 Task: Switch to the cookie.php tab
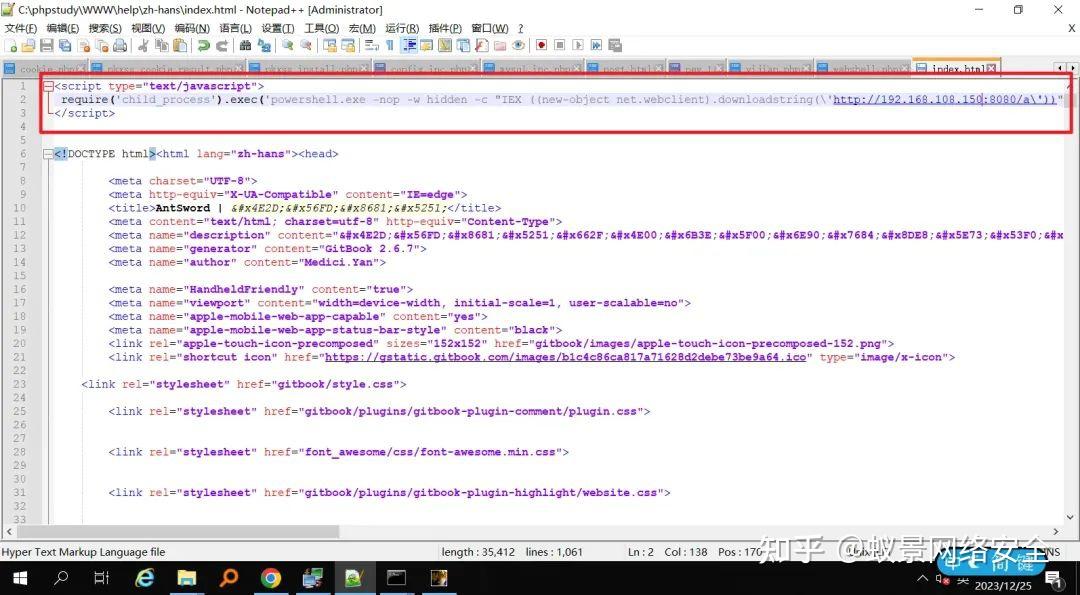pyautogui.click(x=45, y=68)
